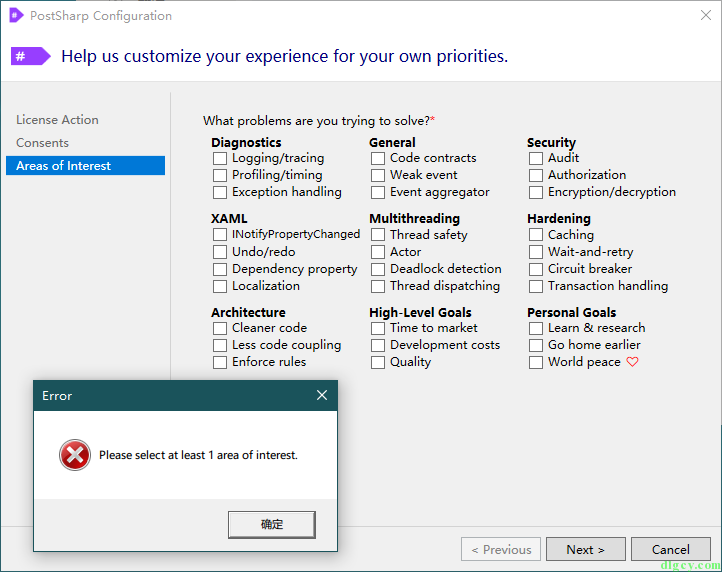
Task: Click the heart icon beside World peace
Action: (x=633, y=362)
